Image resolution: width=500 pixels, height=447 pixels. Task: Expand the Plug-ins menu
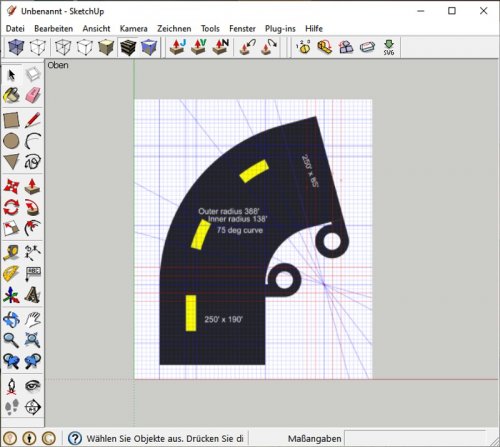click(x=280, y=29)
